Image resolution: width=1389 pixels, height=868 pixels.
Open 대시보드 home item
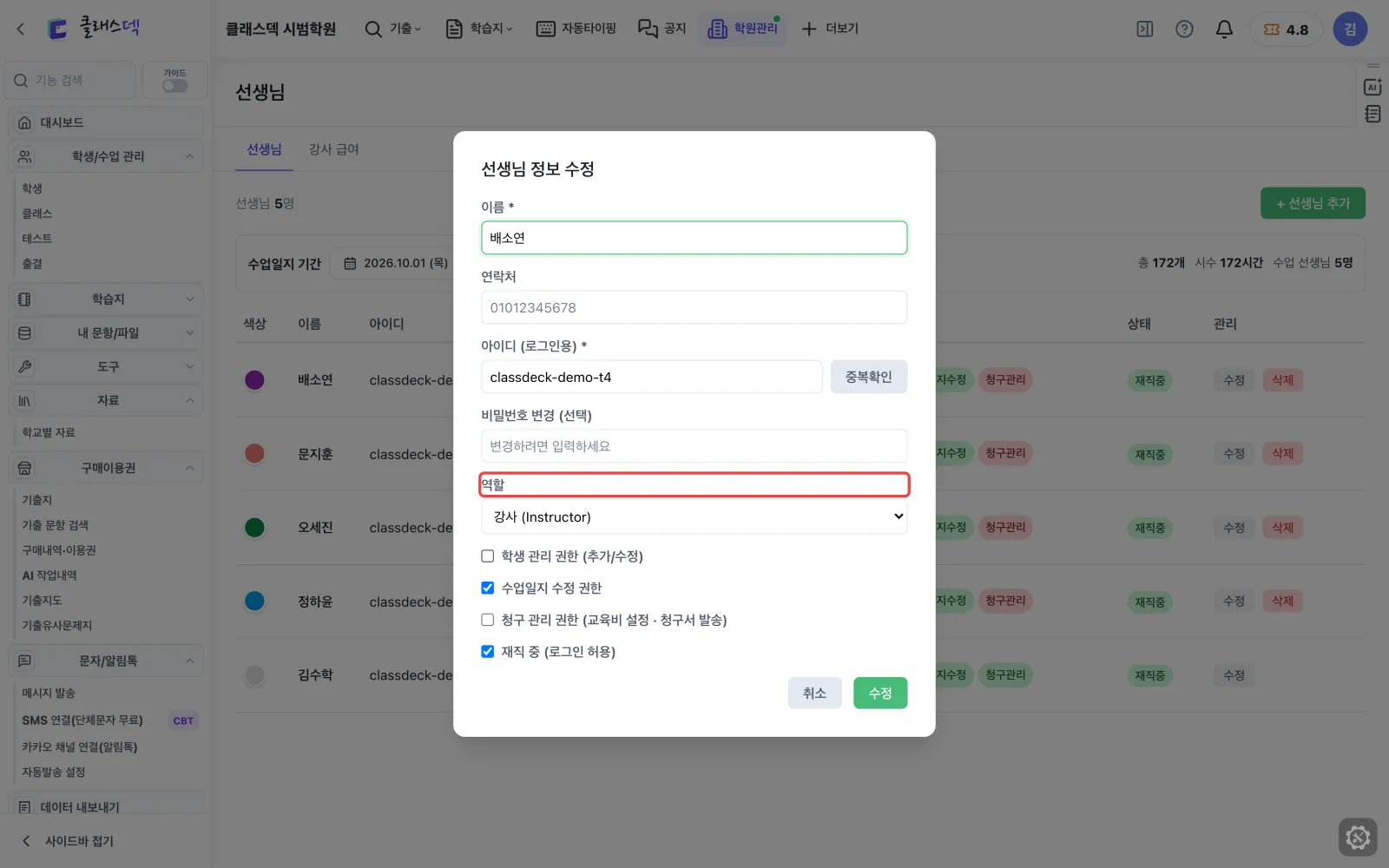[x=106, y=122]
